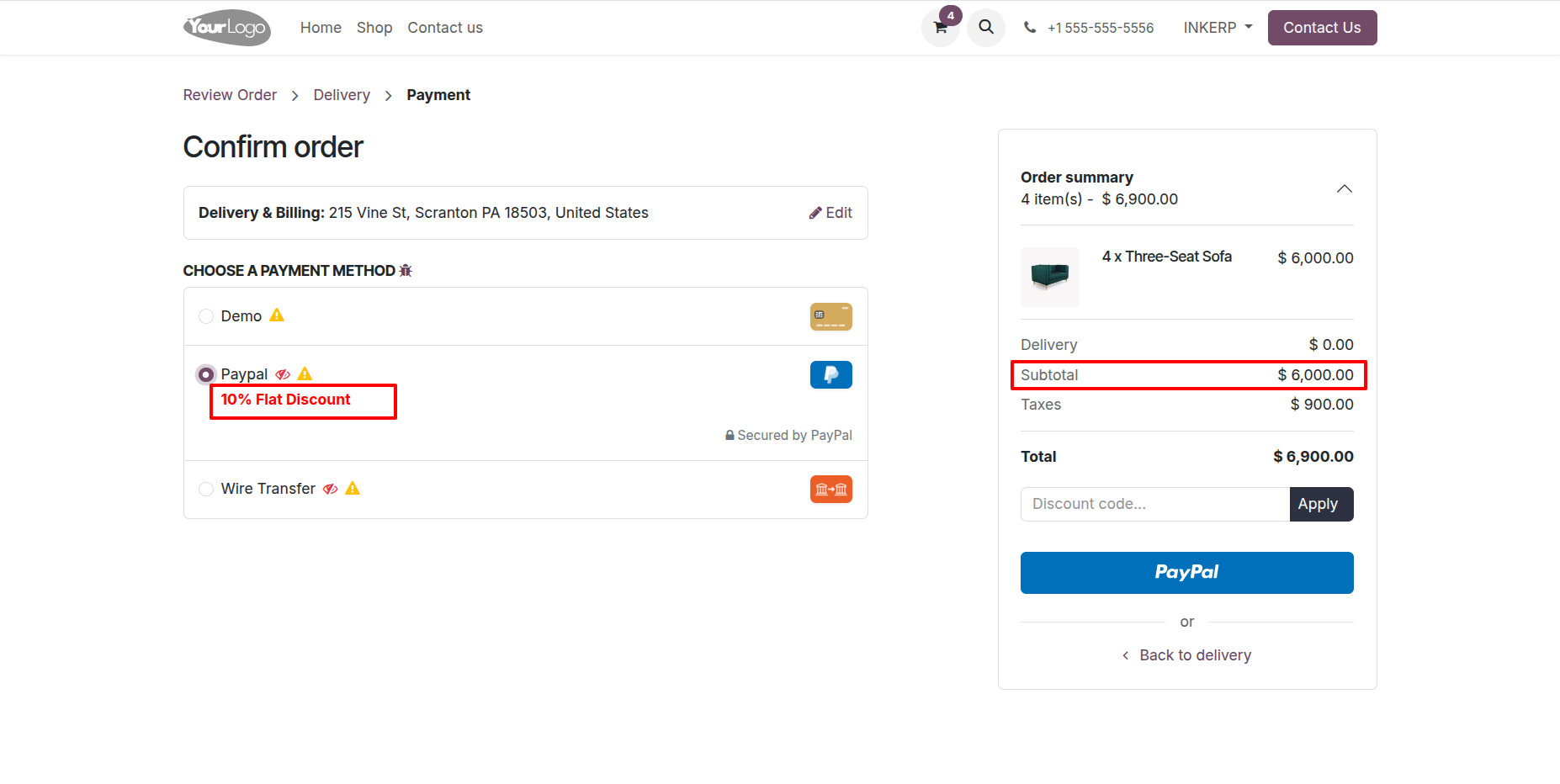Screen dimensions: 1560x784
Task: Click the Secured by PayPal text
Action: point(794,436)
